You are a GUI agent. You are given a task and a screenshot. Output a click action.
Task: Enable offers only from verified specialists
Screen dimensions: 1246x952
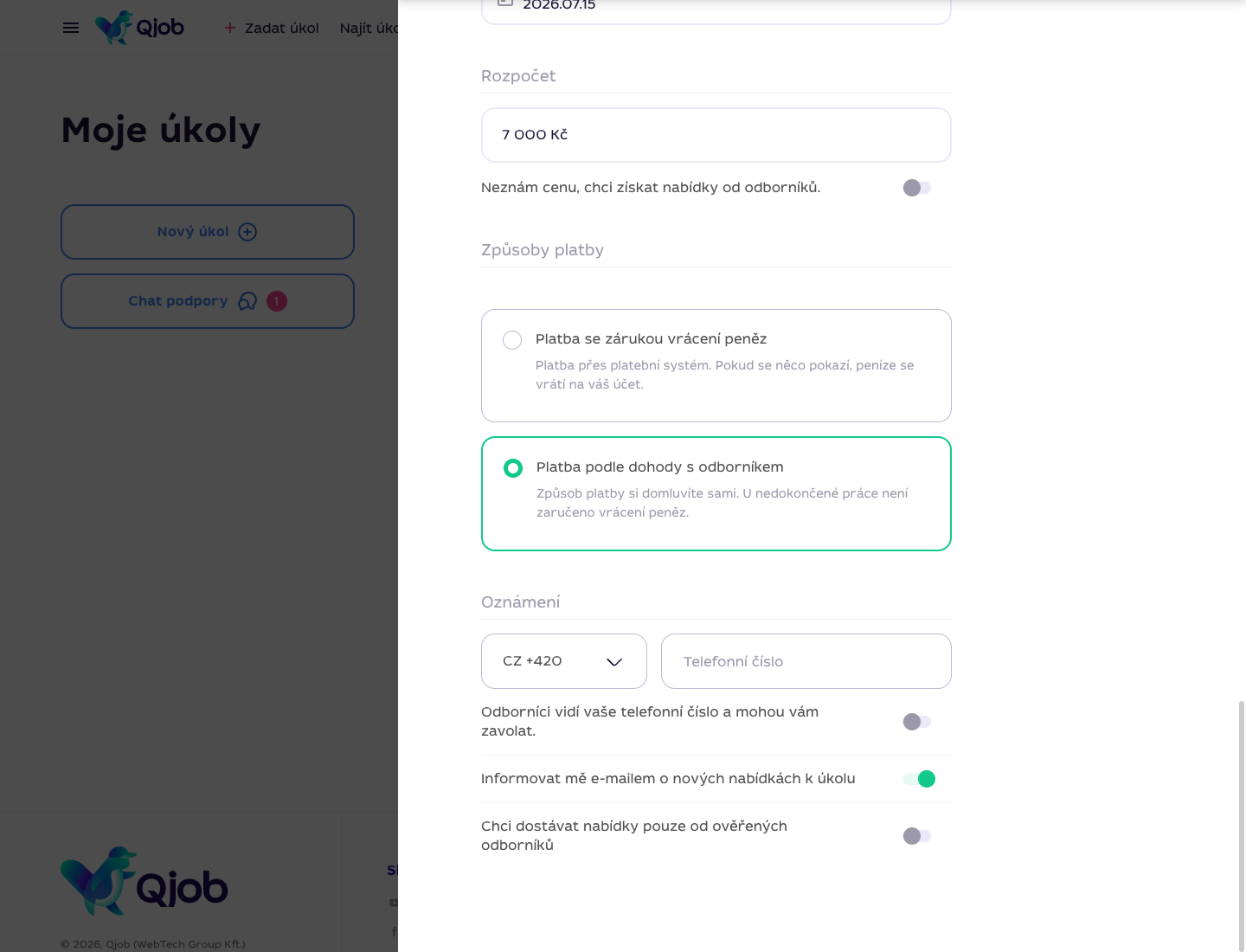[917, 836]
